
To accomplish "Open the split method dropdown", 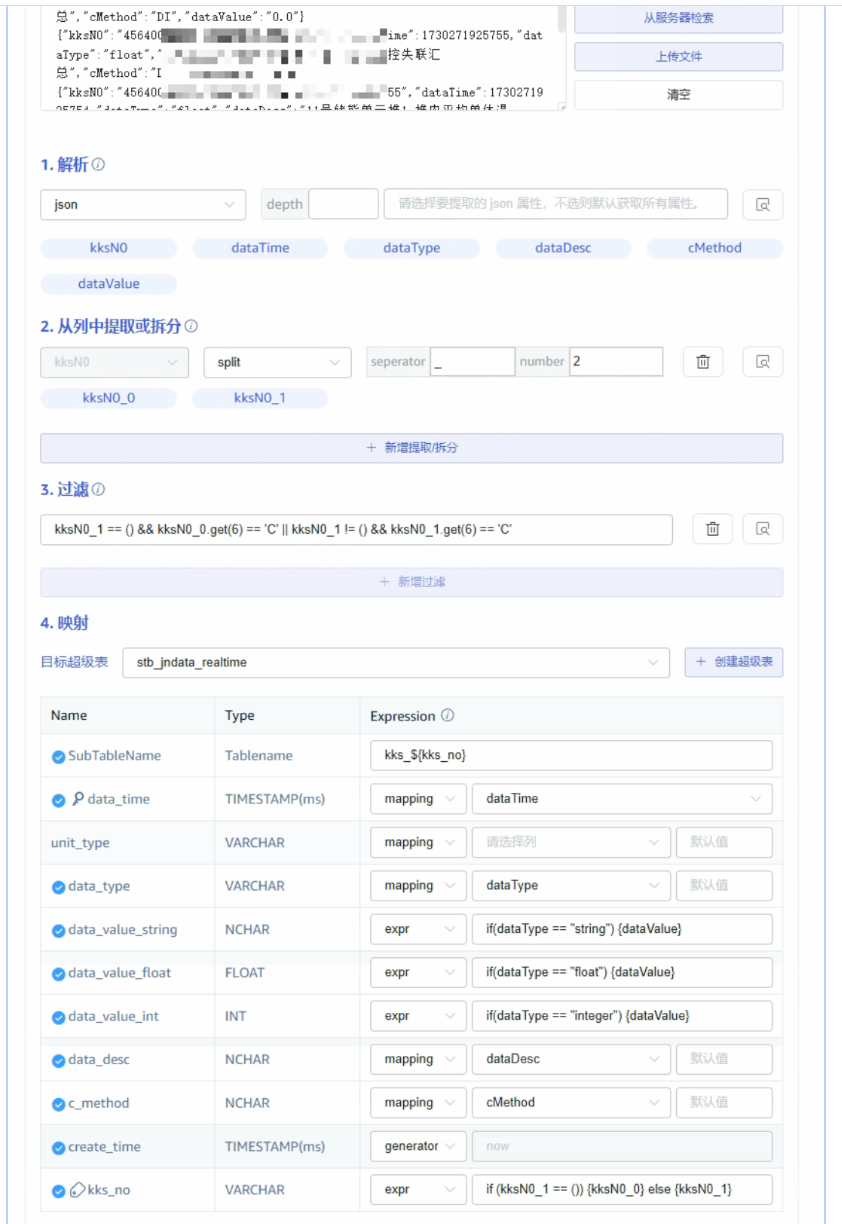I will [277, 362].
